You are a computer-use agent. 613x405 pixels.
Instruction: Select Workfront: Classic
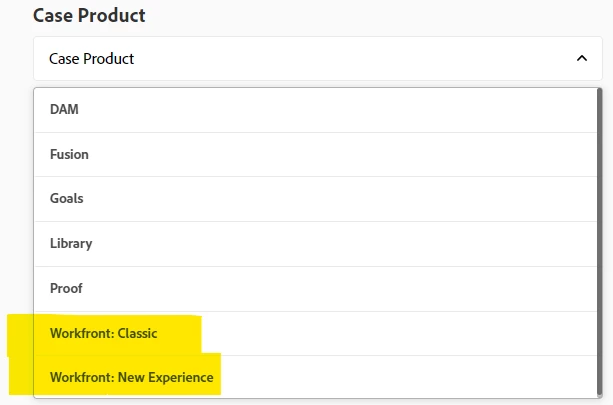316,333
